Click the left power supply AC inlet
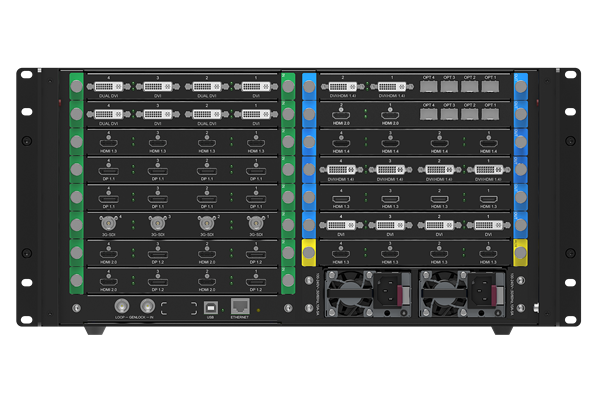Image resolution: width=600 pixels, height=400 pixels. point(386,292)
